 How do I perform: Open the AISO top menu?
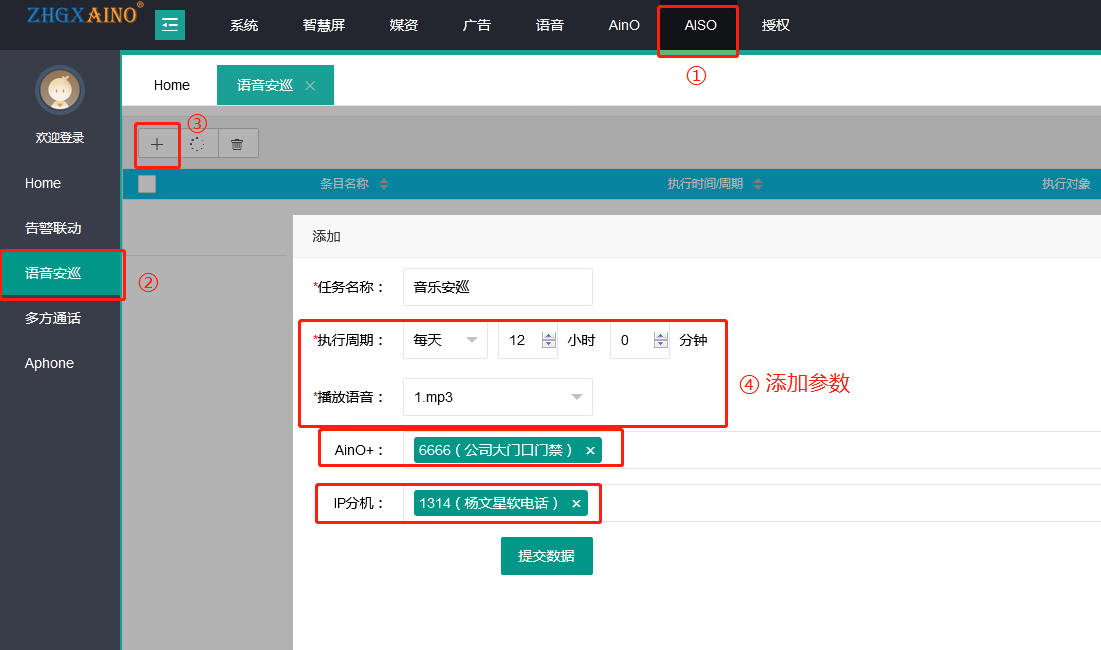coord(700,26)
